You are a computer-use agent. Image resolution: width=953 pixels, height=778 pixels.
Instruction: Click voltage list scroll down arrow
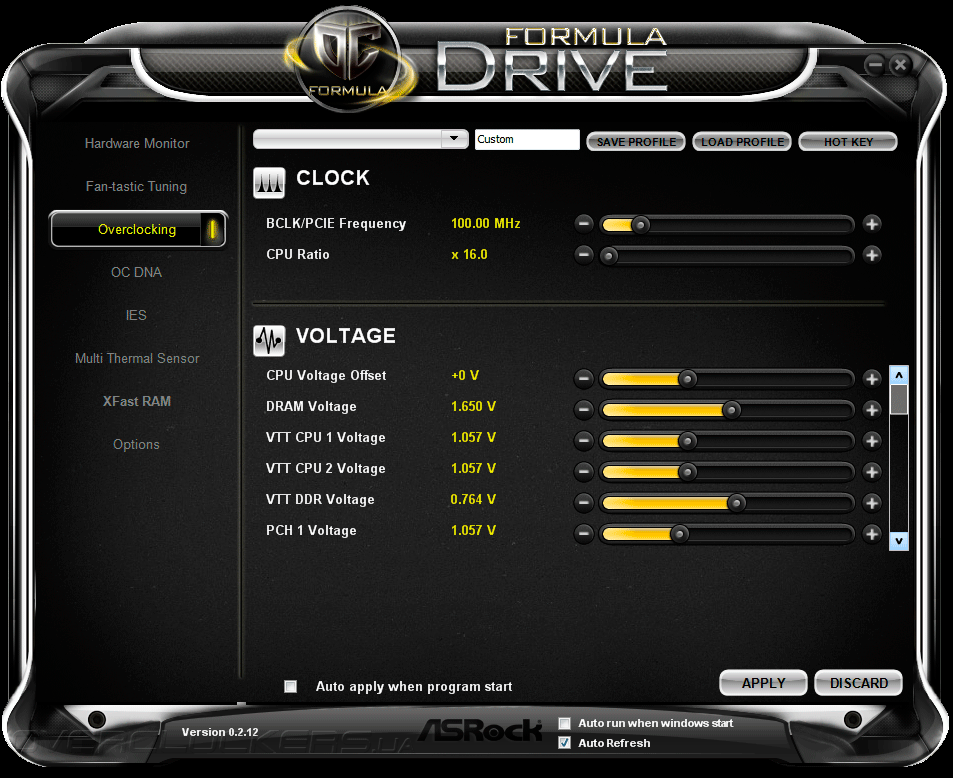[x=899, y=541]
